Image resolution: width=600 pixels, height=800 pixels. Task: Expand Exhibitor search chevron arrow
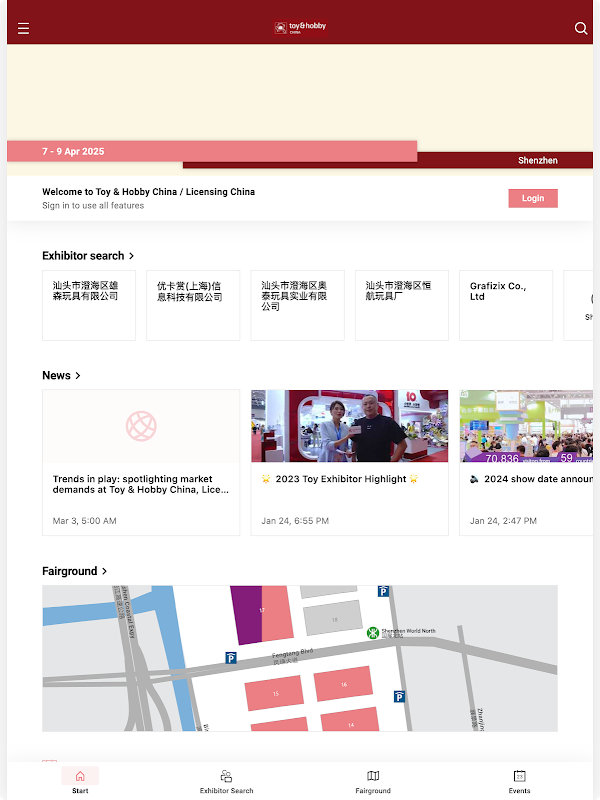coord(132,256)
